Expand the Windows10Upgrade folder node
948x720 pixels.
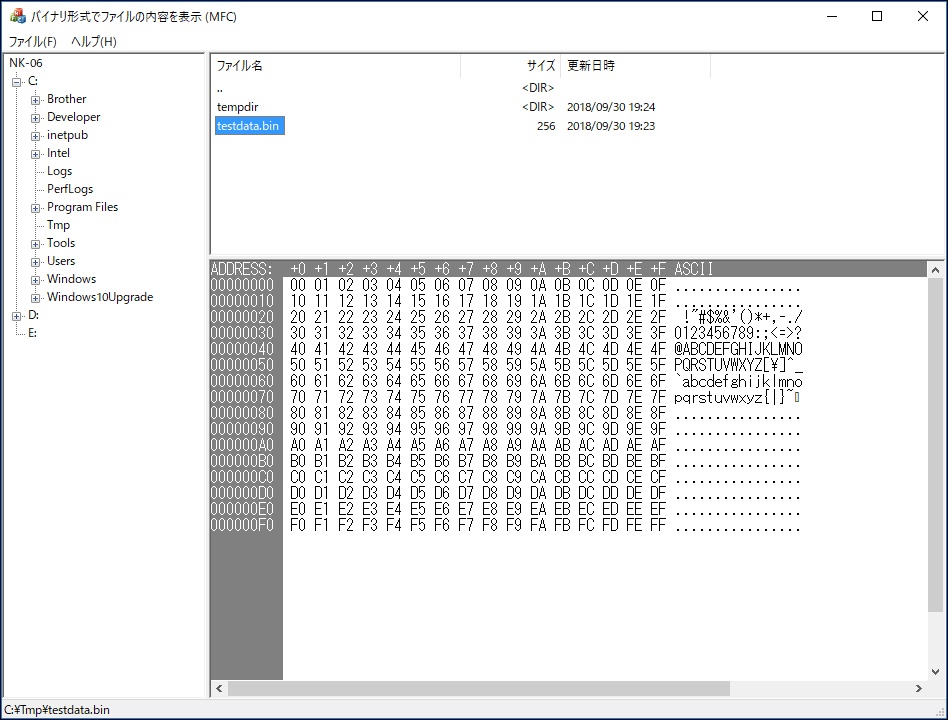tap(36, 298)
